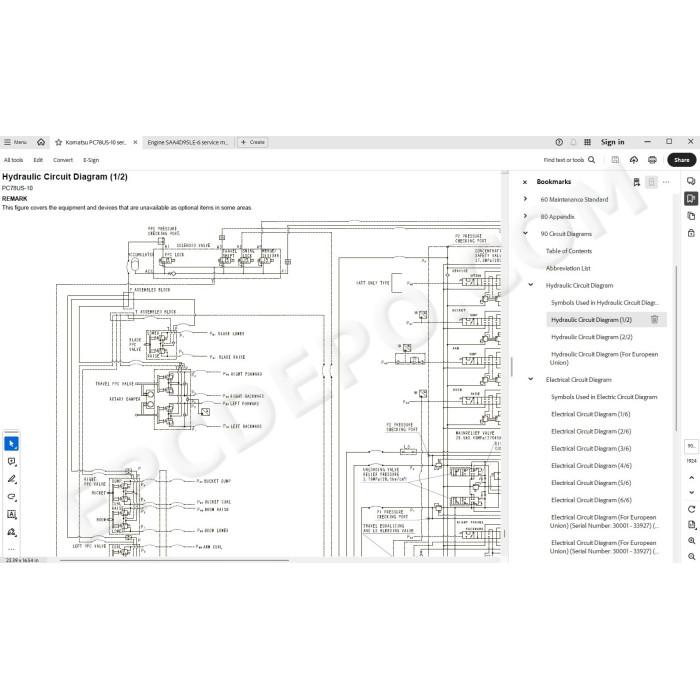Click the current page number box
The image size is (700, 700).
[x=692, y=446]
